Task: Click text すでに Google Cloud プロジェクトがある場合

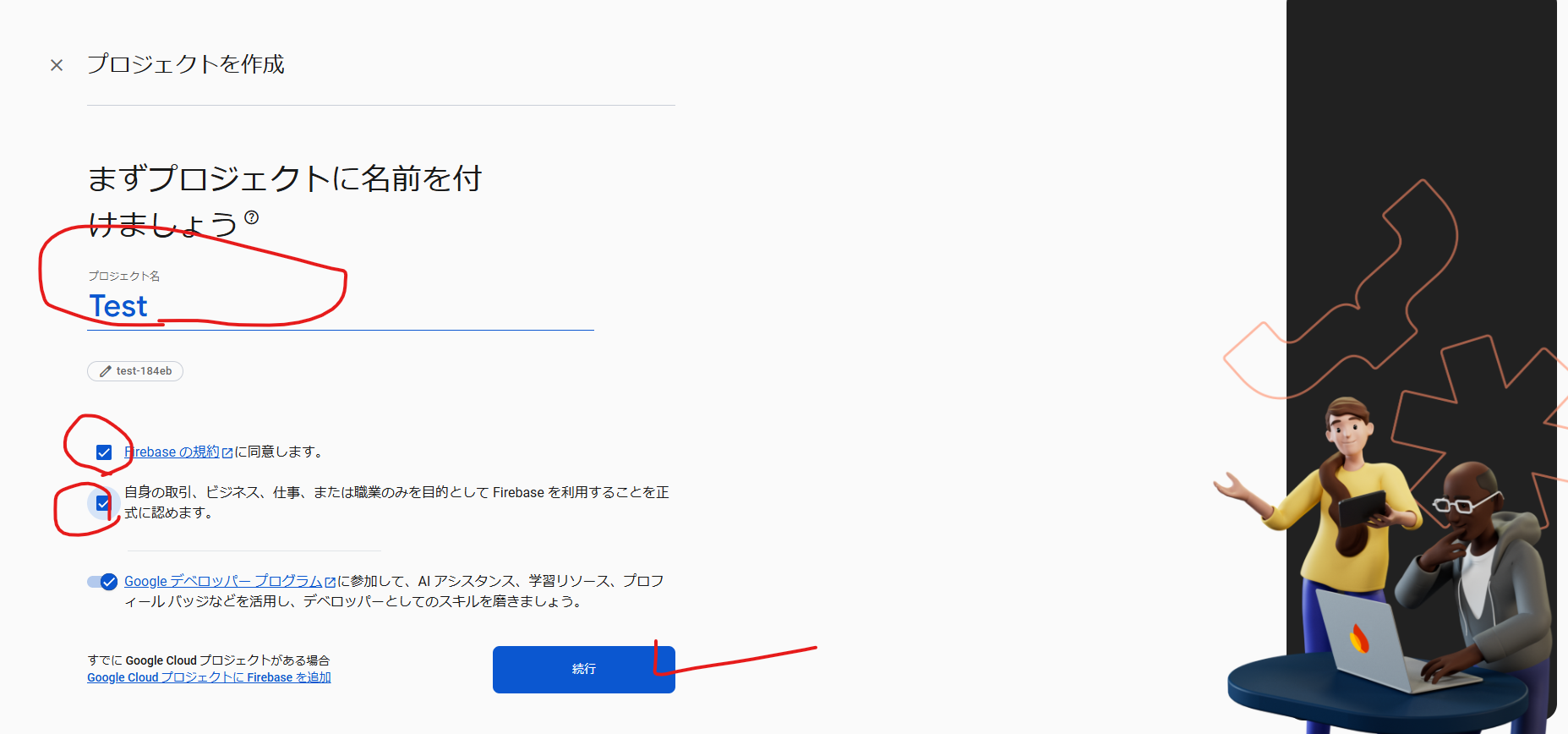Action: point(209,660)
